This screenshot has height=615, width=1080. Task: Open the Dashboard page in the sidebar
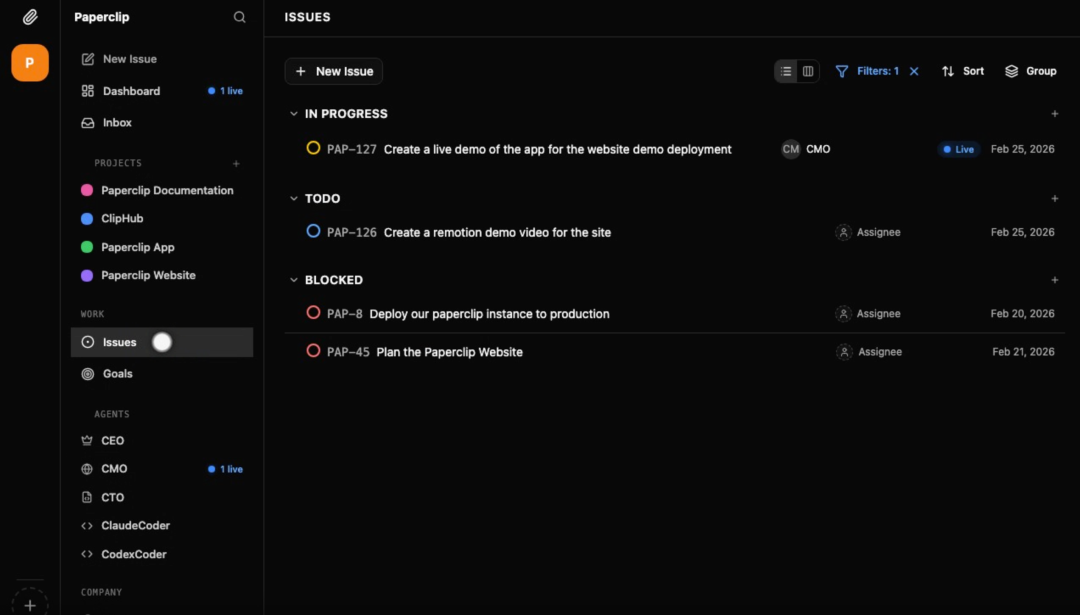click(x=131, y=91)
